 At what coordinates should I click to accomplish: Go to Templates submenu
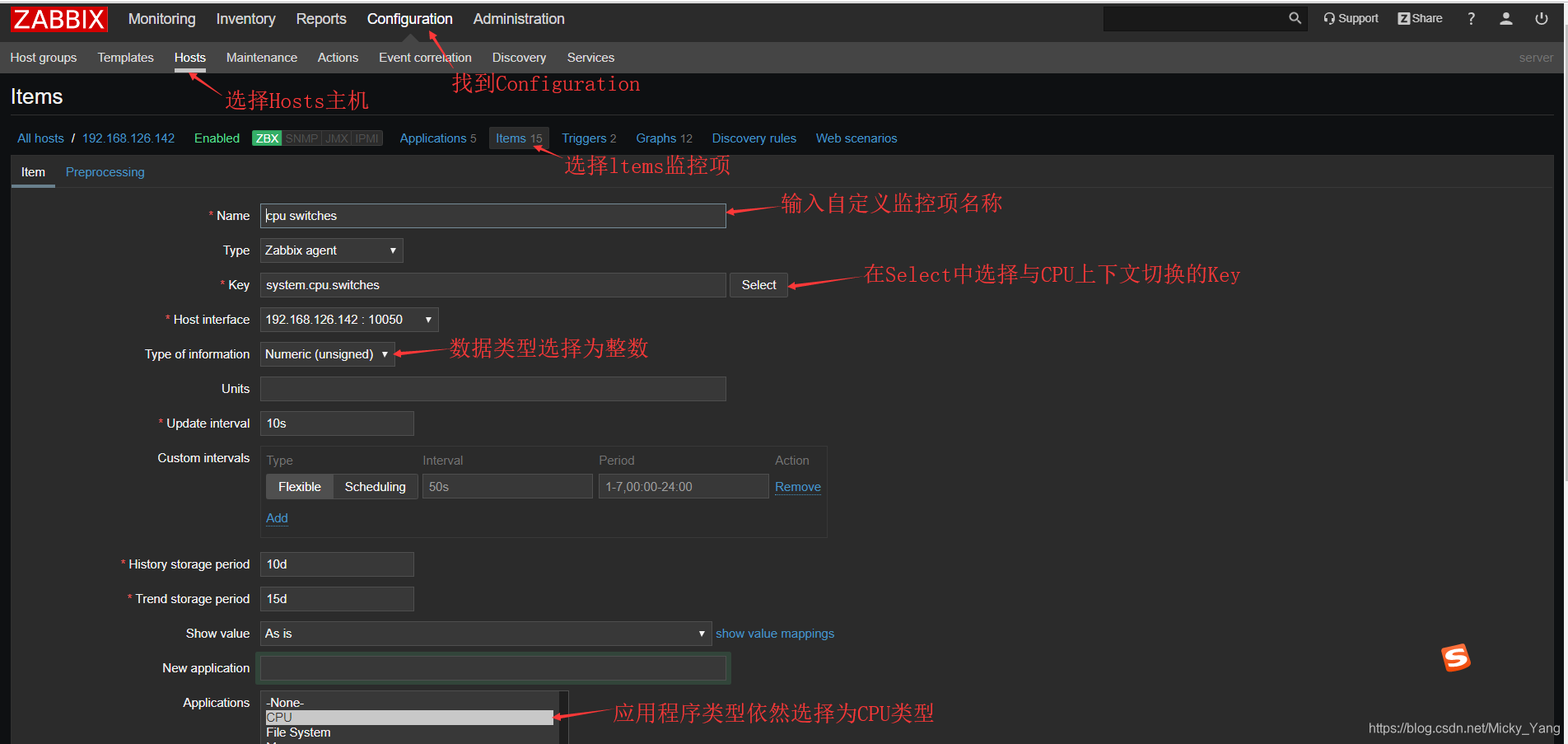(x=126, y=58)
